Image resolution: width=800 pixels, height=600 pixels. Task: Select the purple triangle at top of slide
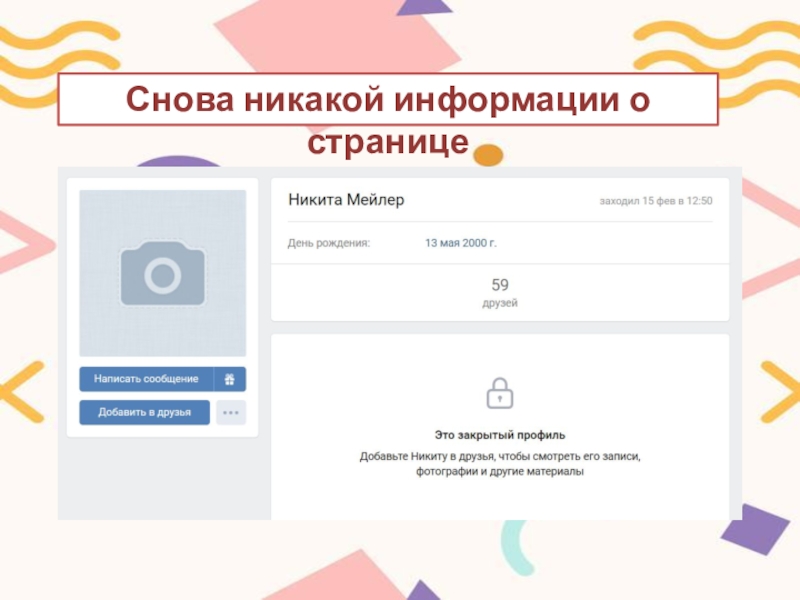pos(423,7)
